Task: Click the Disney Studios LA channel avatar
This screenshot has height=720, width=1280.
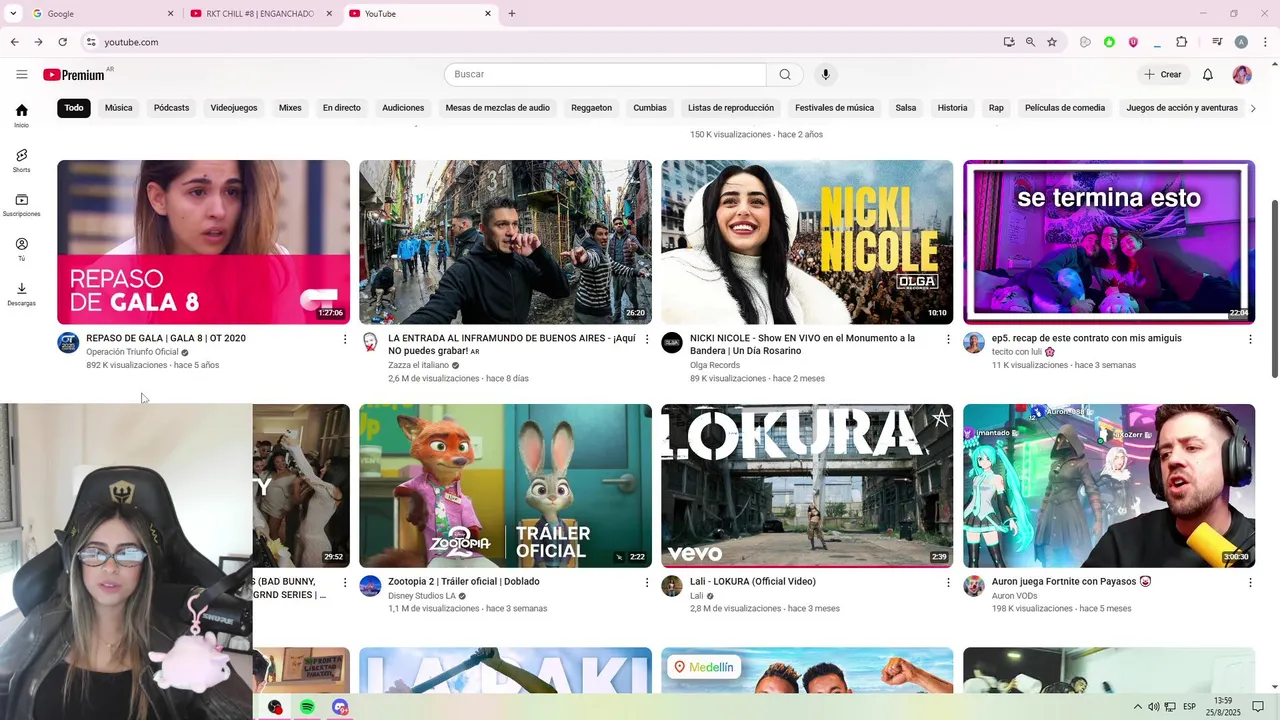Action: pos(370,586)
